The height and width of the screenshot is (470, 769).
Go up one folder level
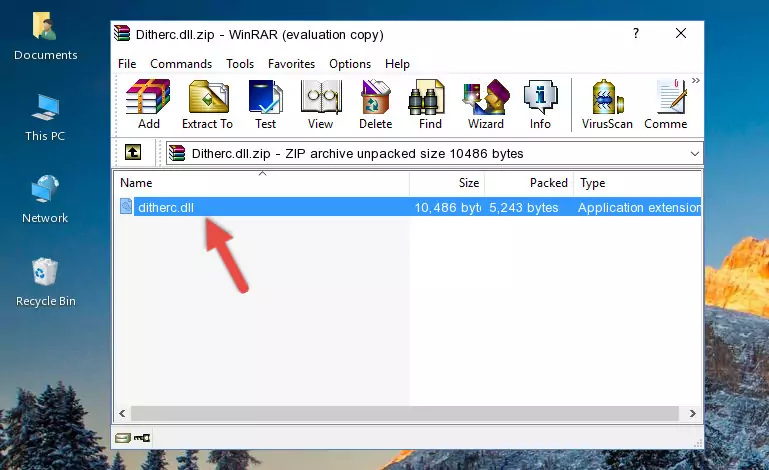click(133, 153)
